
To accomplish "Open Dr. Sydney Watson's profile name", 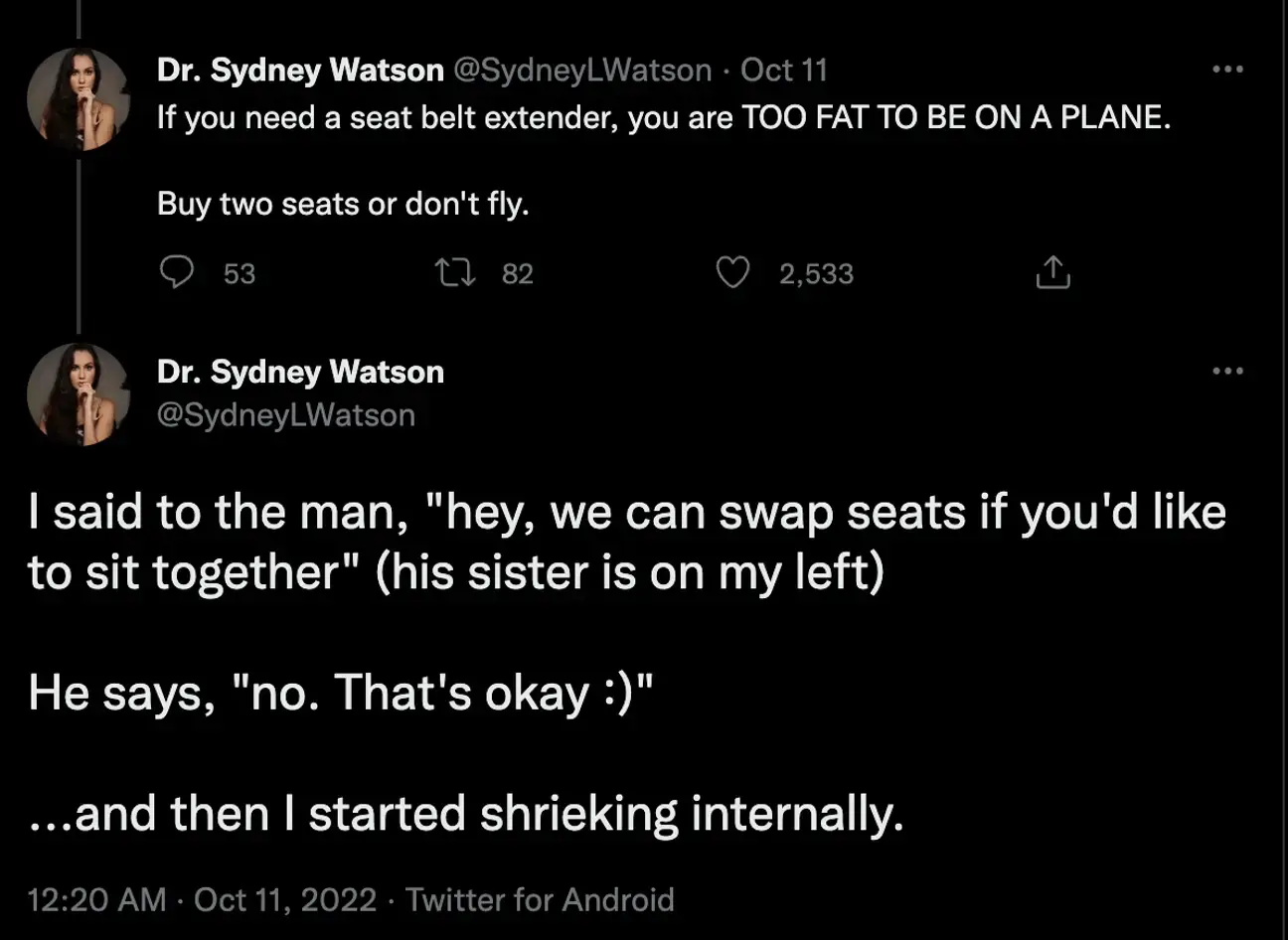I will point(298,69).
